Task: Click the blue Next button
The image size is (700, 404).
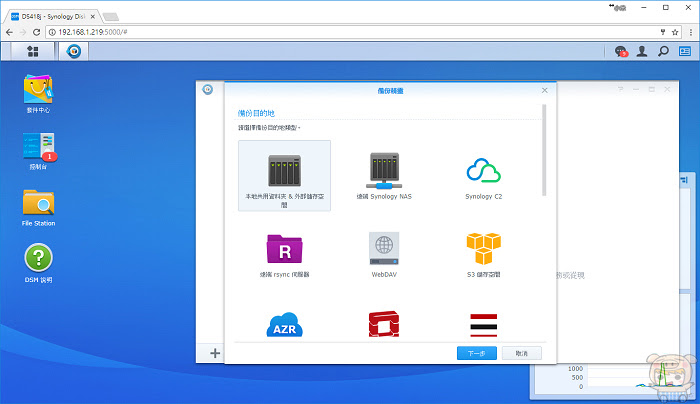Action: click(x=477, y=353)
